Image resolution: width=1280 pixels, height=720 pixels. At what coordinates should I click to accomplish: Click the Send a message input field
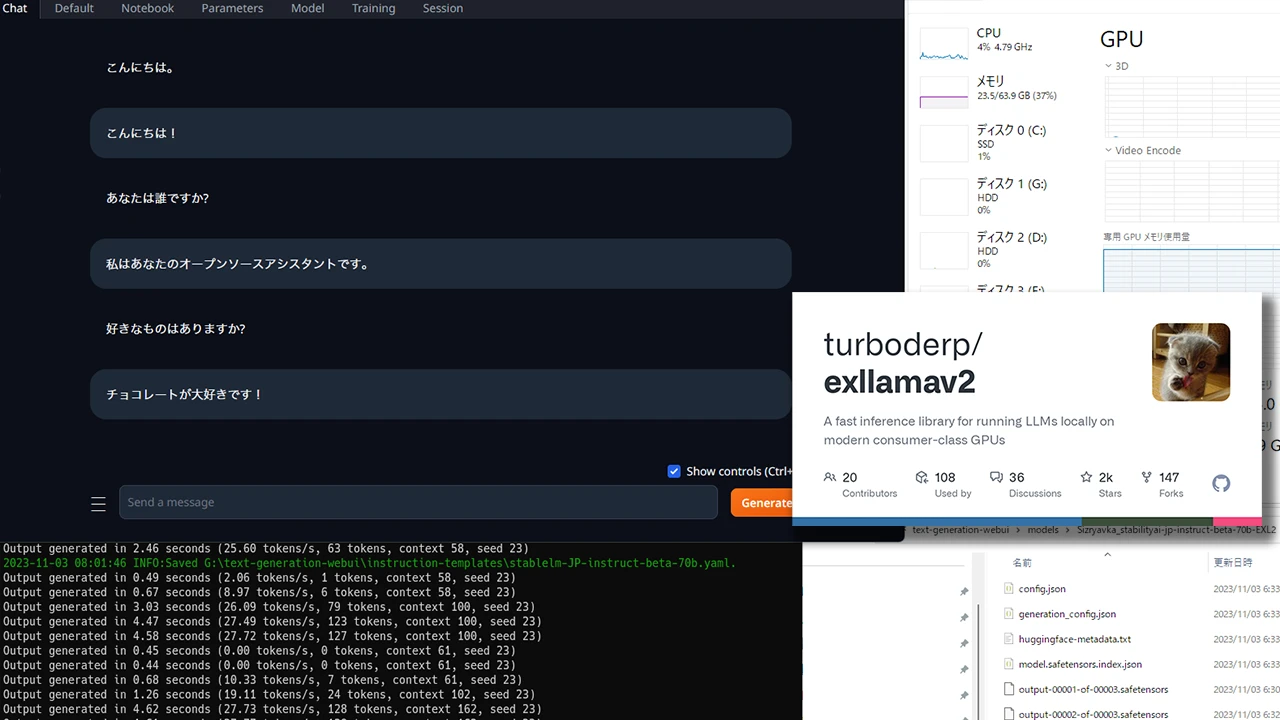[x=418, y=502]
